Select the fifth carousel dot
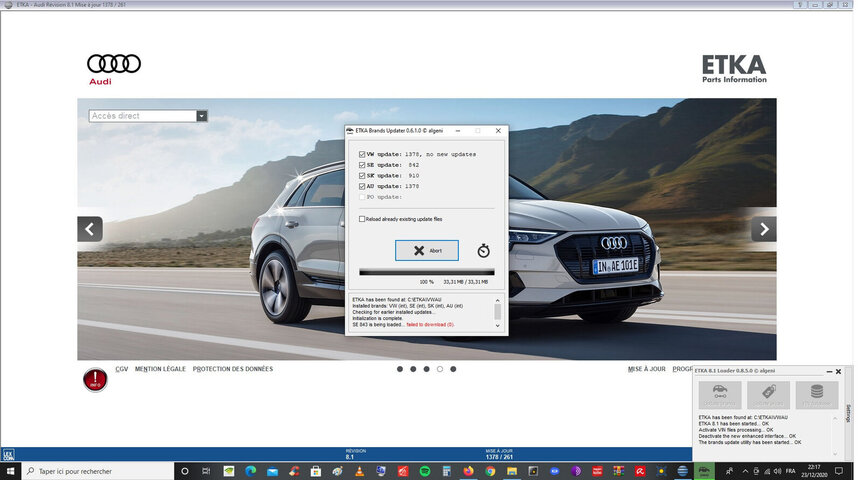862x480 pixels. coord(453,369)
